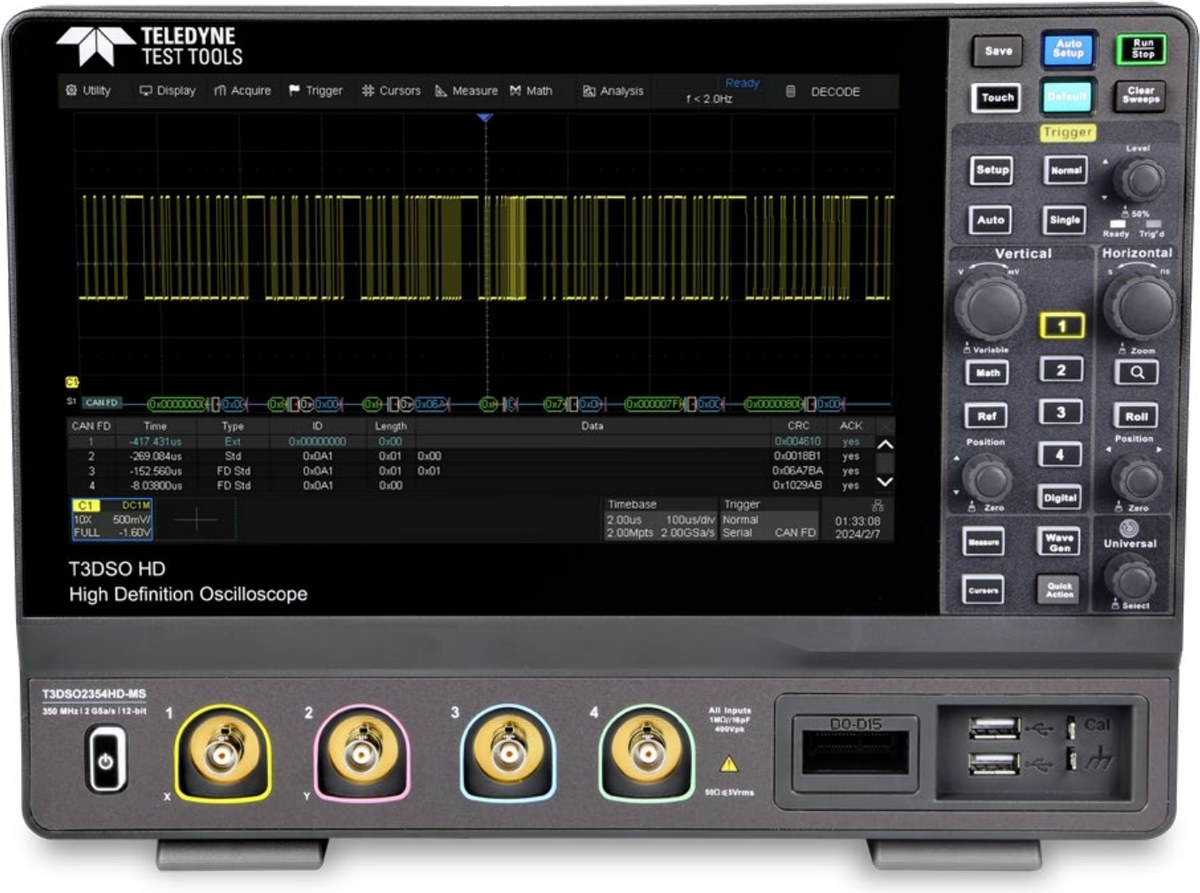Tap the DECODE entry in the top bar
This screenshot has width=1200, height=893.
pos(835,91)
